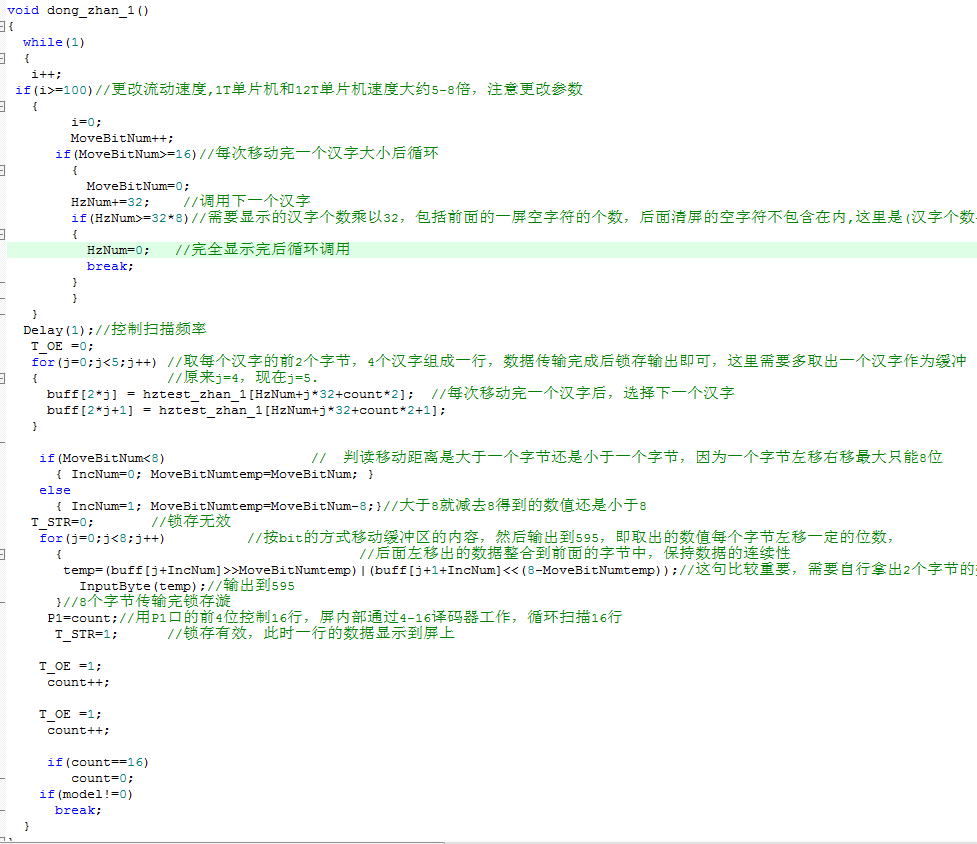The height and width of the screenshot is (844, 977).
Task: Click the T_STR=0; assignment
Action: 62,522
